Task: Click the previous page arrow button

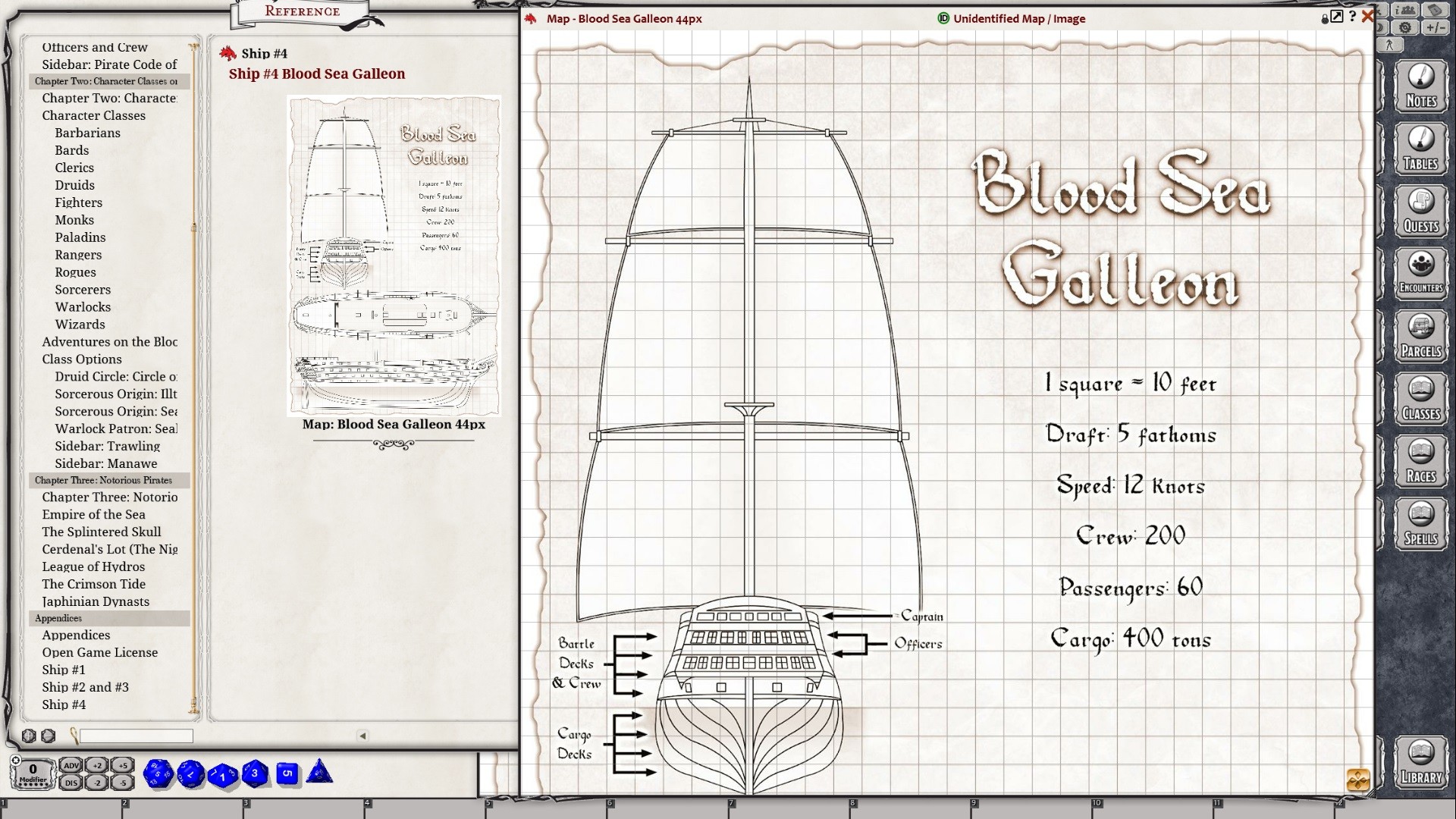Action: tap(362, 736)
